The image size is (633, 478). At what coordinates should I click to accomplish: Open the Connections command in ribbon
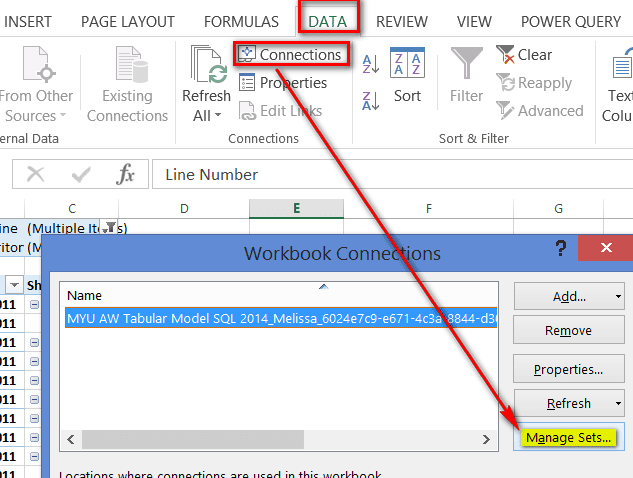pos(290,54)
